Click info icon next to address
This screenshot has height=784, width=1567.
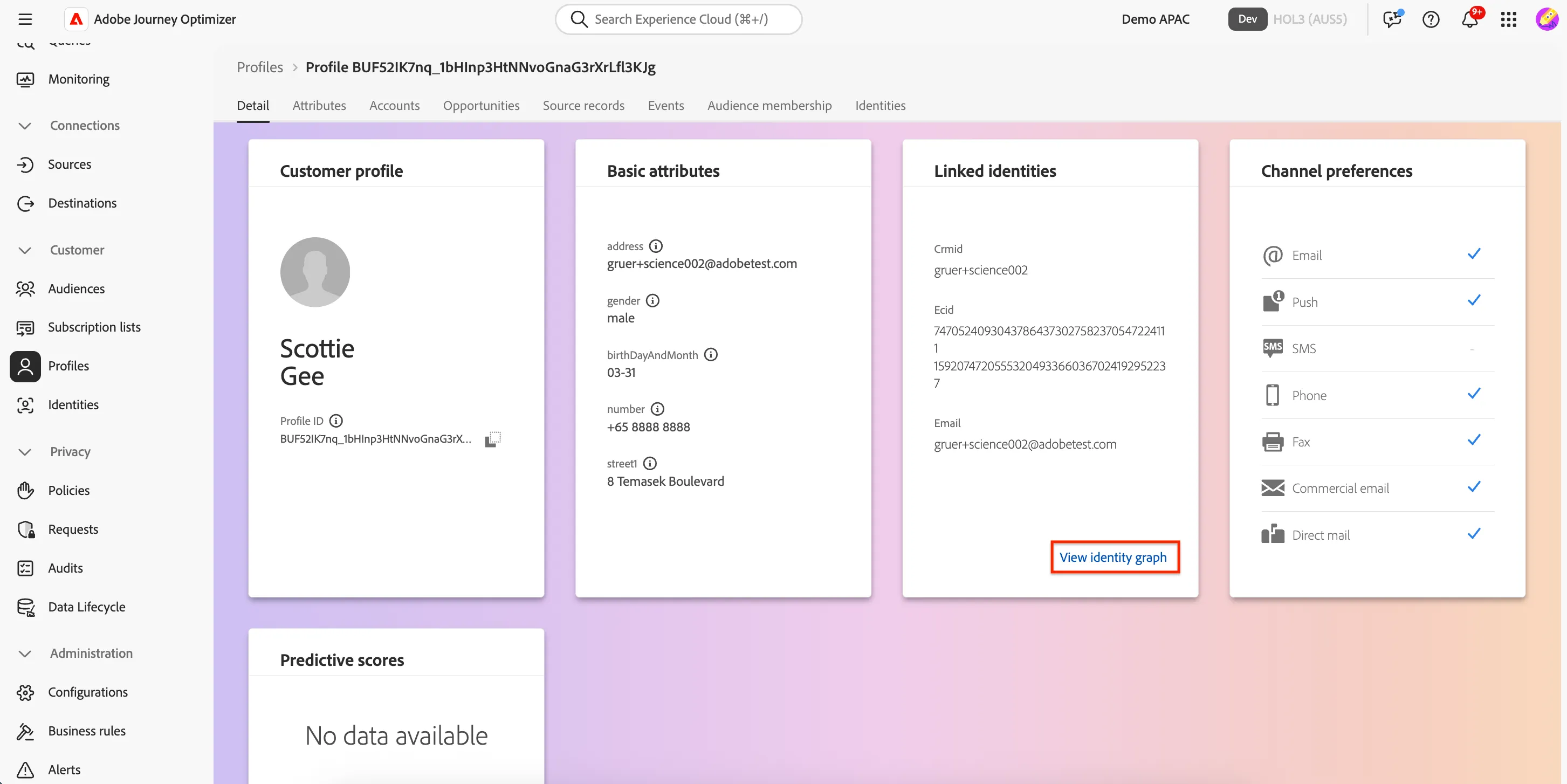click(x=656, y=246)
